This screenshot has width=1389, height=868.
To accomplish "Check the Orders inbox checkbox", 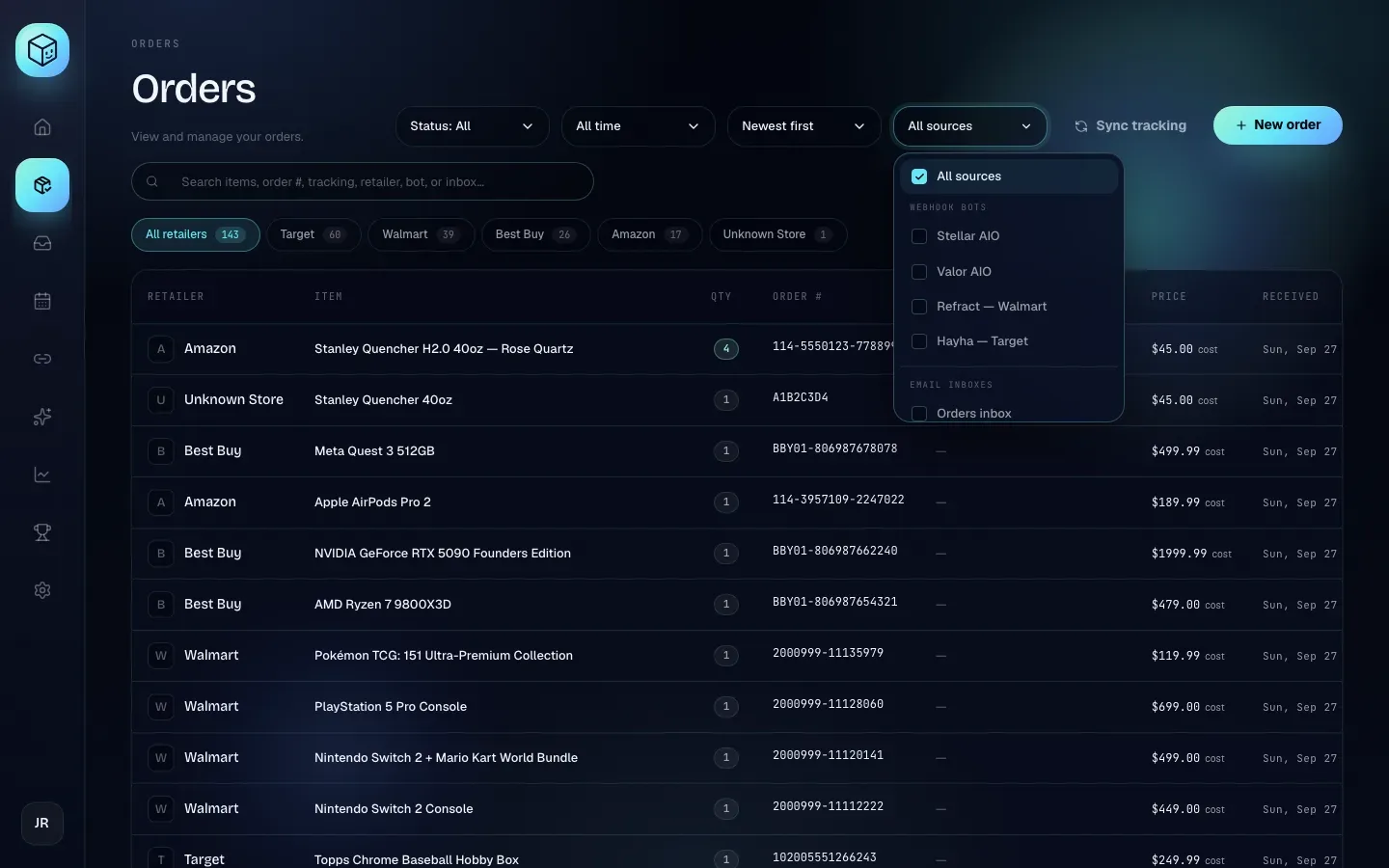I will (x=919, y=414).
